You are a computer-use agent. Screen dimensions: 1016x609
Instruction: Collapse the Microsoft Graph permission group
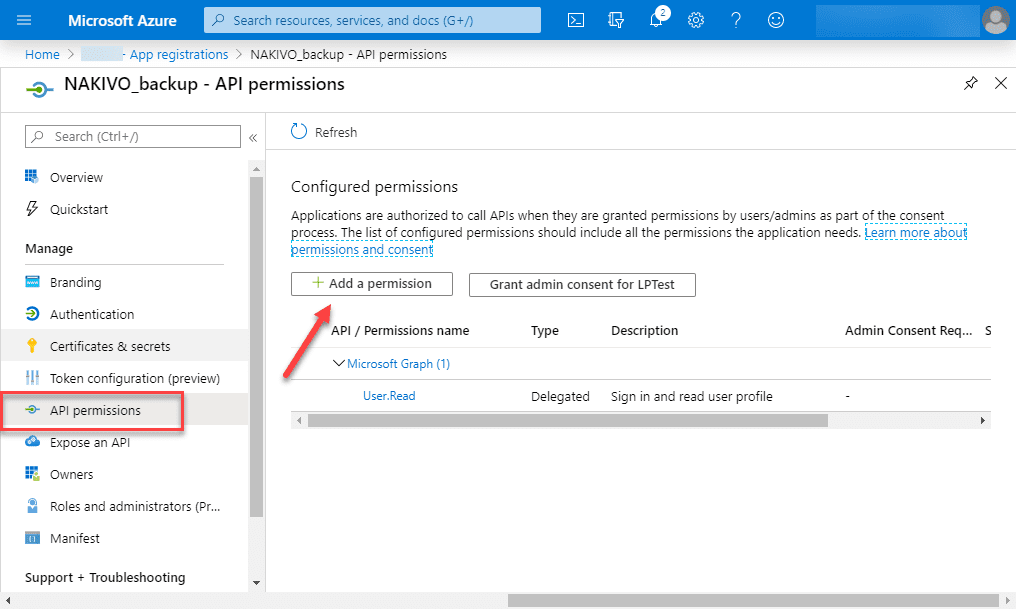pos(339,364)
